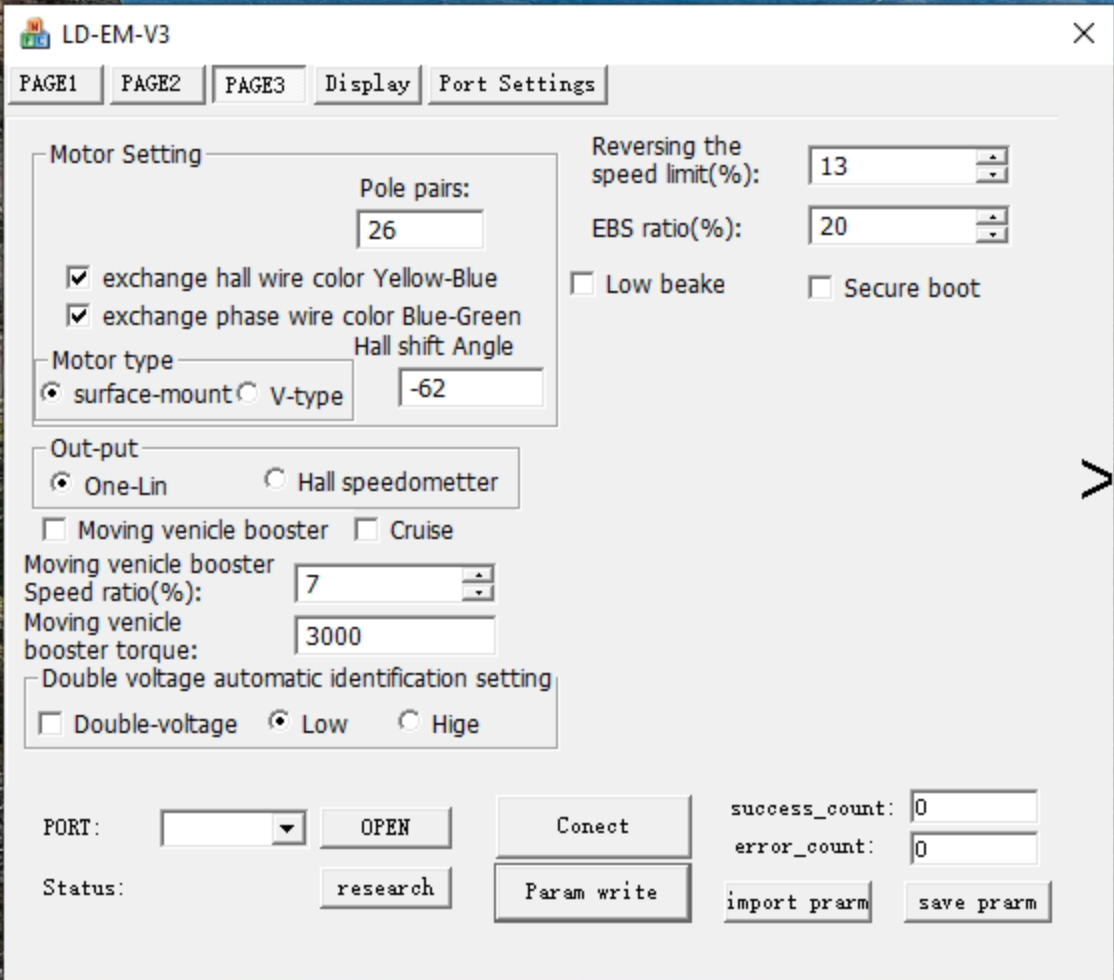Choose Hall speedometter output option
This screenshot has width=1114, height=980.
(274, 481)
